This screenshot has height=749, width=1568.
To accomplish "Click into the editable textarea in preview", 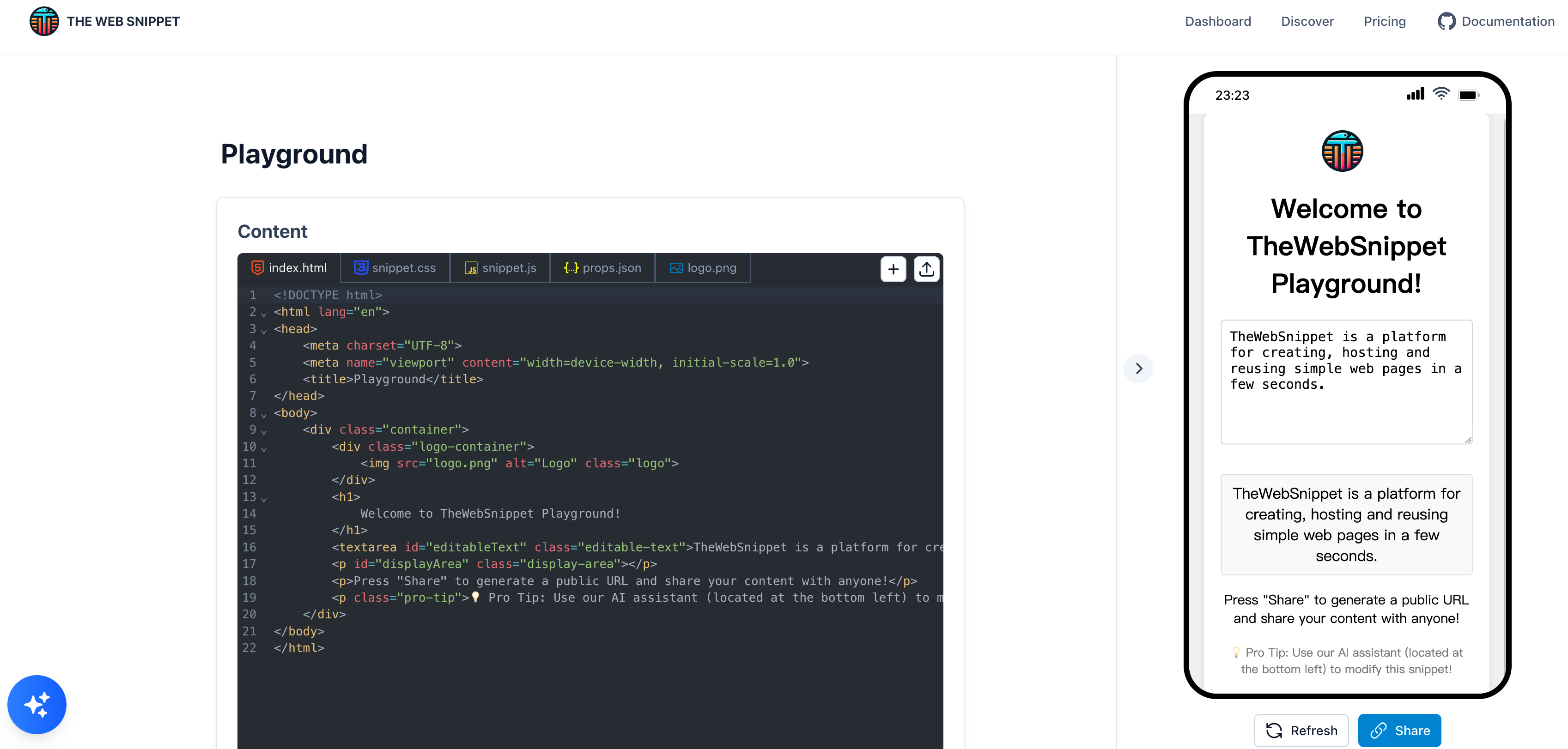I will point(1346,381).
